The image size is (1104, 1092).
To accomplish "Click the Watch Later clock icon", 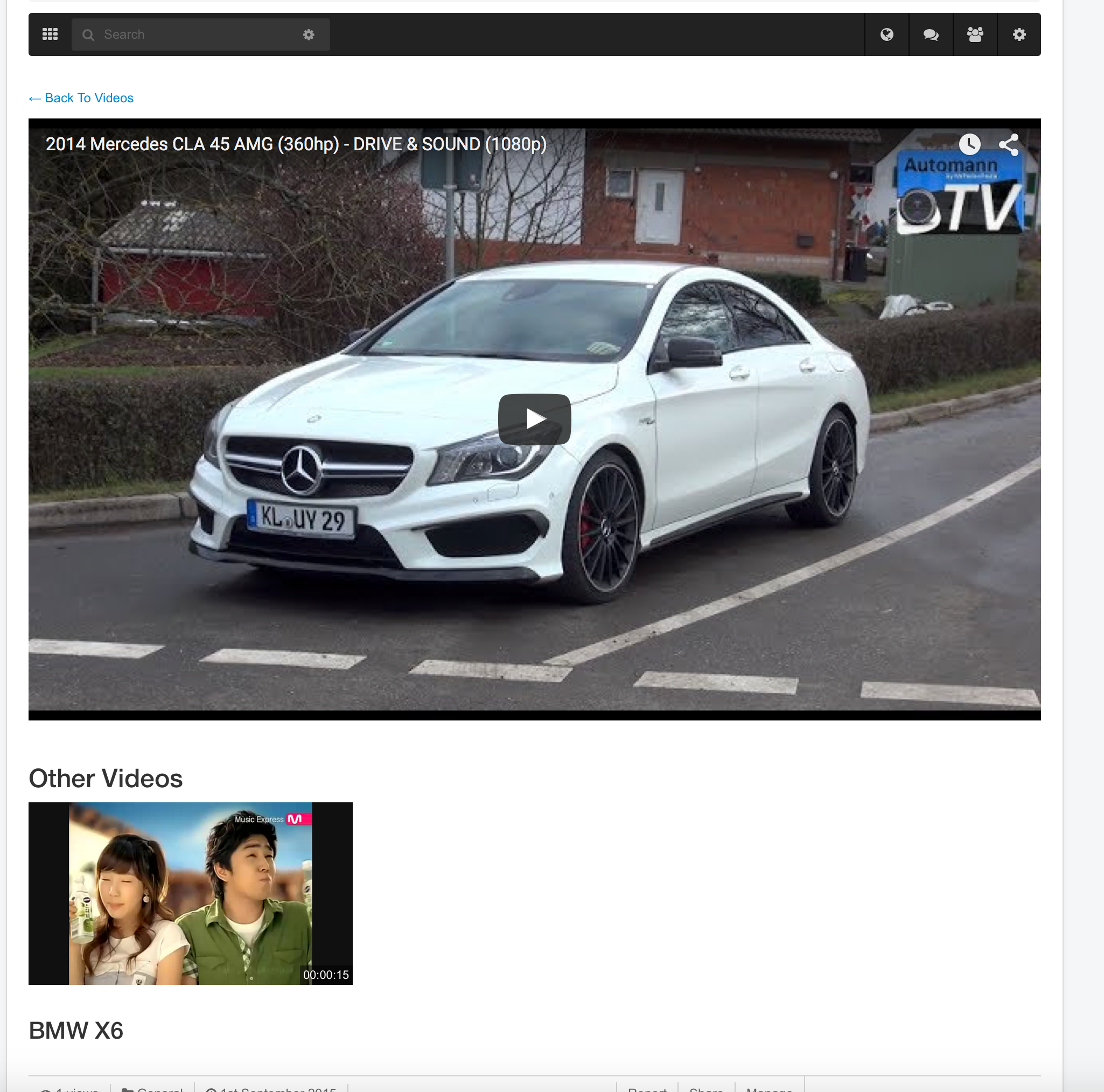I will pyautogui.click(x=969, y=144).
